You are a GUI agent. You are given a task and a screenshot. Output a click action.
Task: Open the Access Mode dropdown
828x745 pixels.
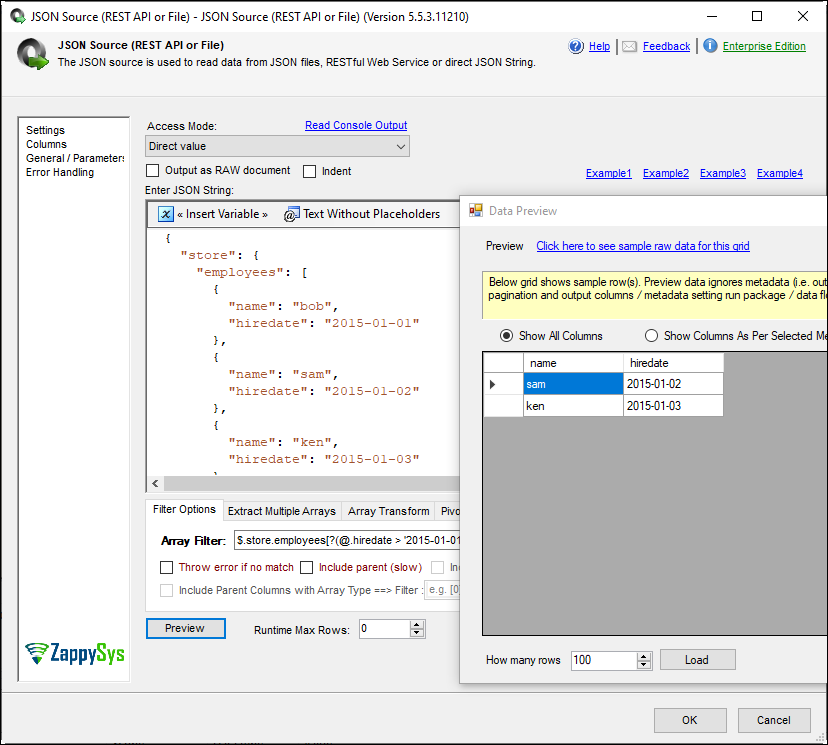click(x=277, y=146)
